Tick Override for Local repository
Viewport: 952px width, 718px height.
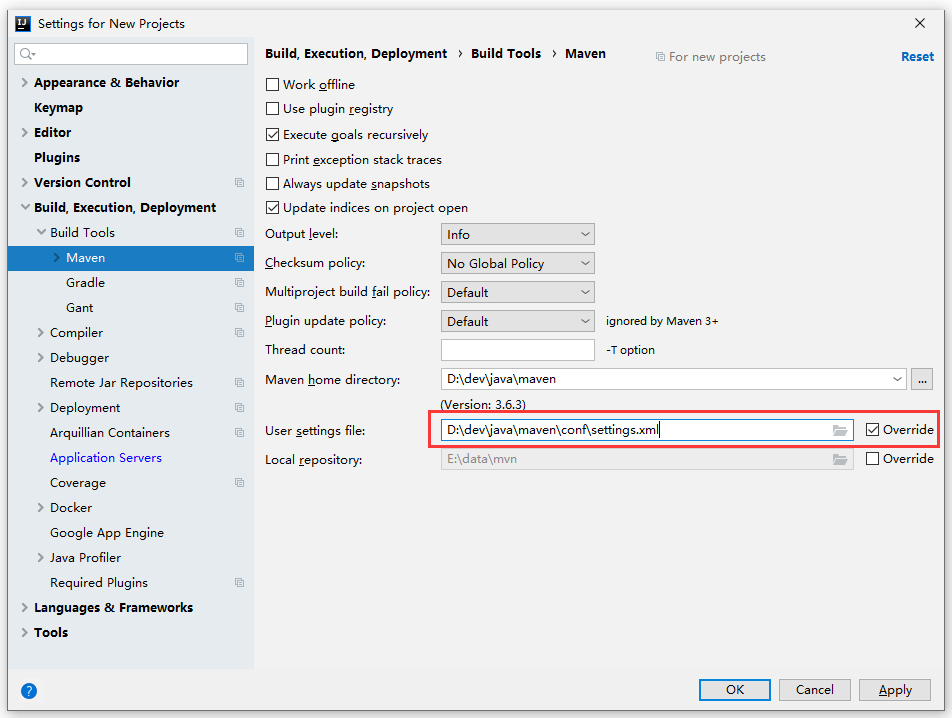(873, 459)
